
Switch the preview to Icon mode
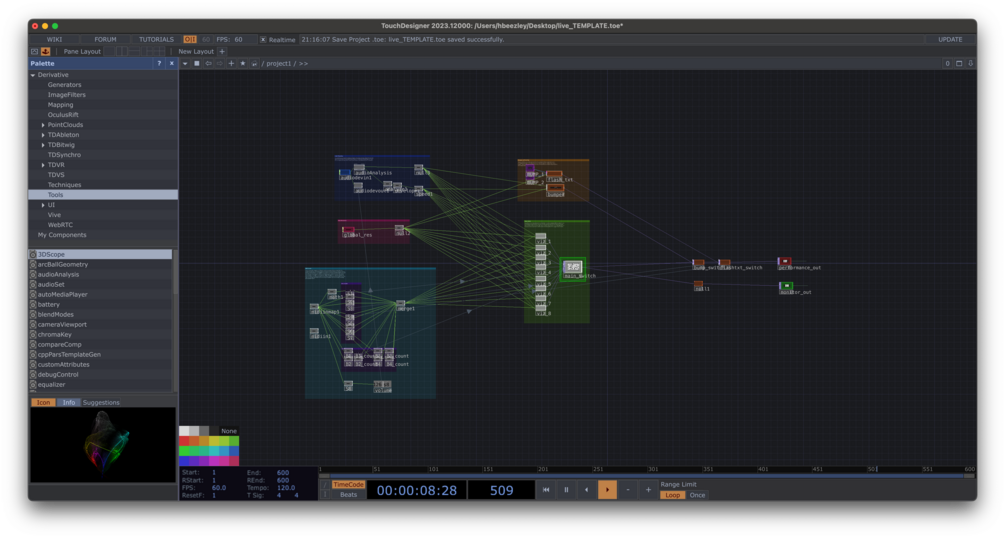click(43, 403)
